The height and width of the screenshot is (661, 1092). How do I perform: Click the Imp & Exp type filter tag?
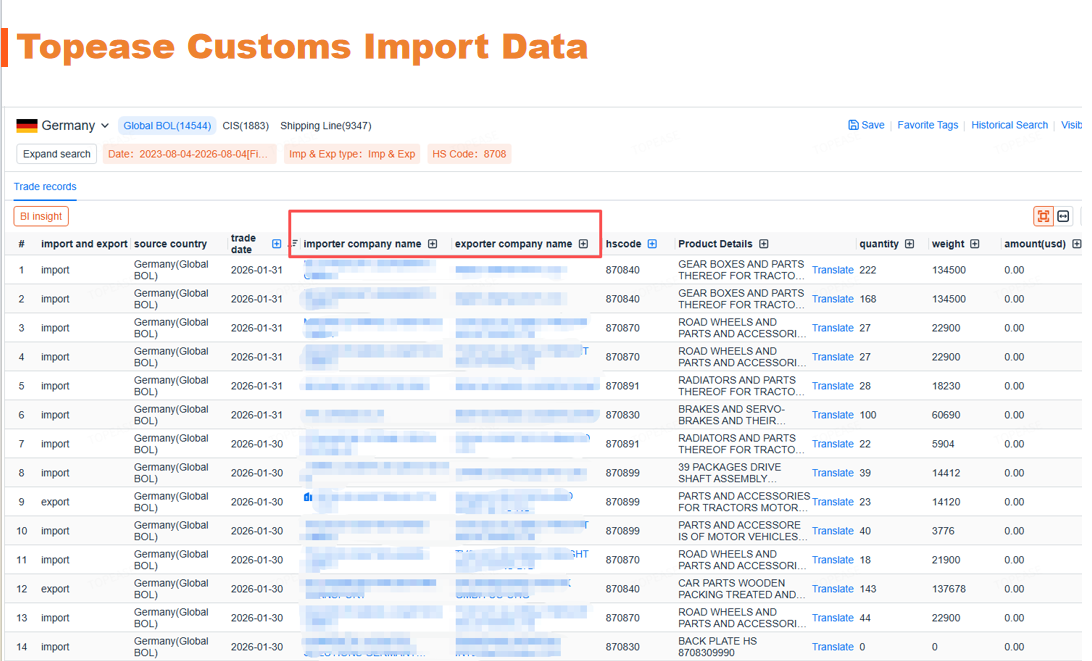[352, 154]
